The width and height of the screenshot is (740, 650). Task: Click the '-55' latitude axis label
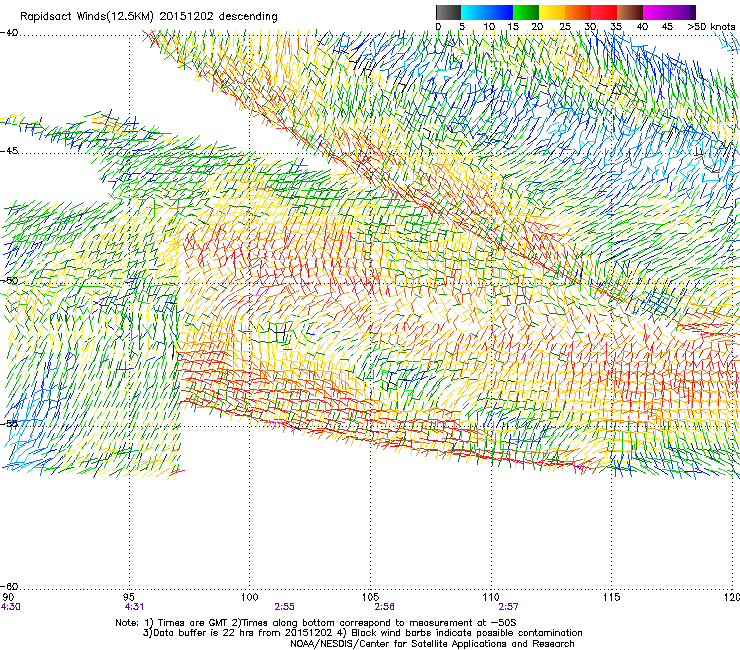pyautogui.click(x=9, y=423)
